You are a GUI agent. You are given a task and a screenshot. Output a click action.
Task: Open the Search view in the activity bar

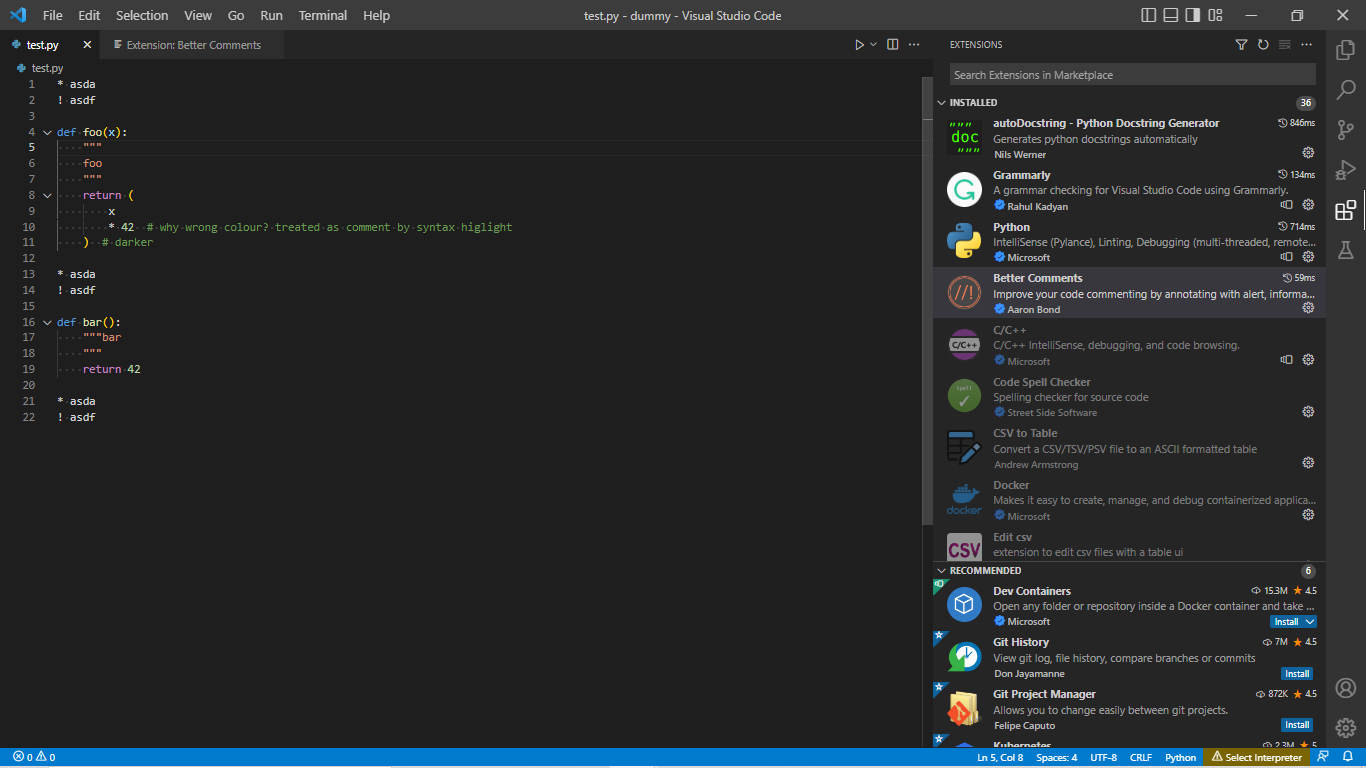1345,89
